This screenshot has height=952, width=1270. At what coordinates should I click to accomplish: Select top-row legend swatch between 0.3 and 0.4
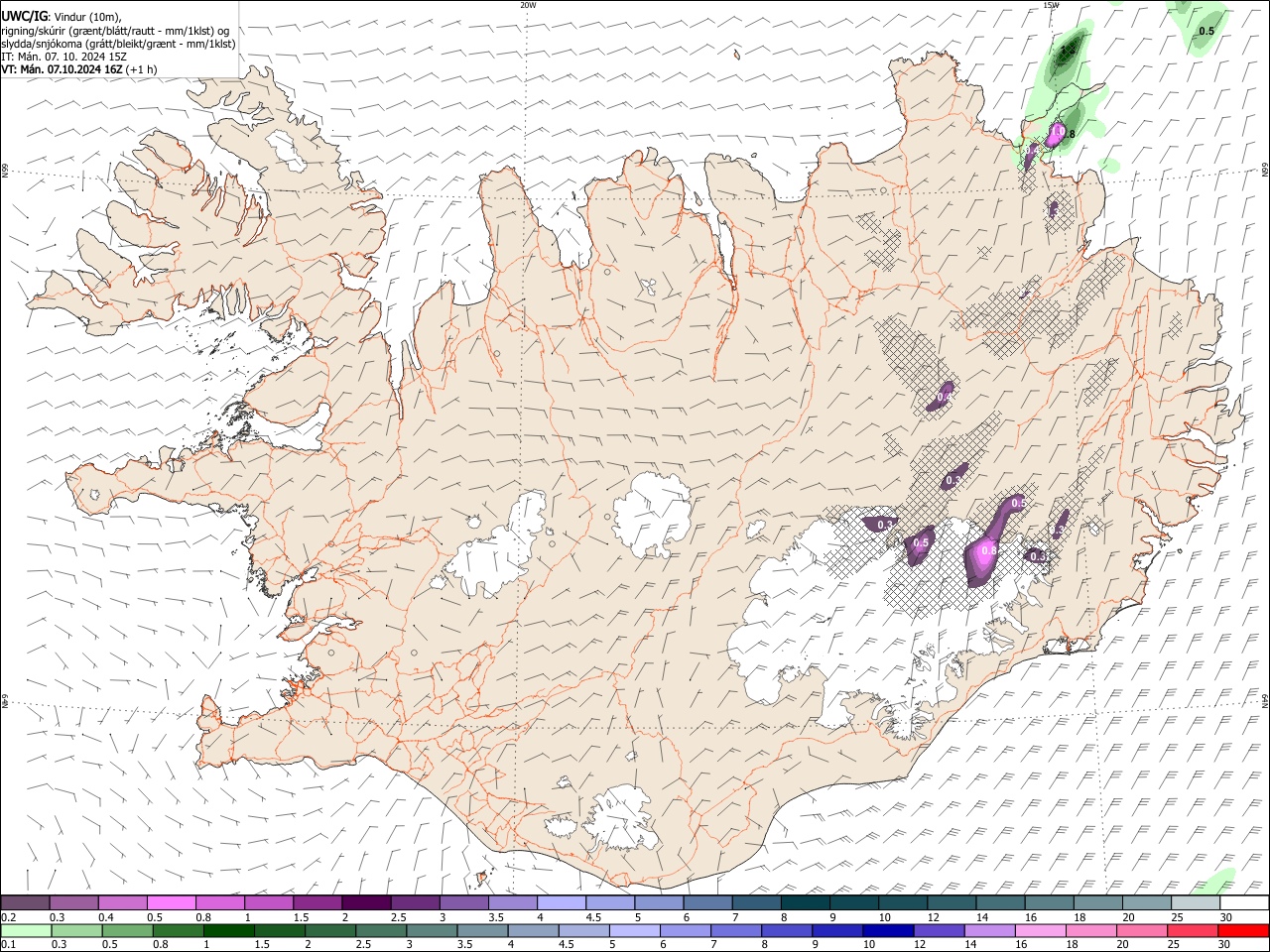(x=73, y=902)
